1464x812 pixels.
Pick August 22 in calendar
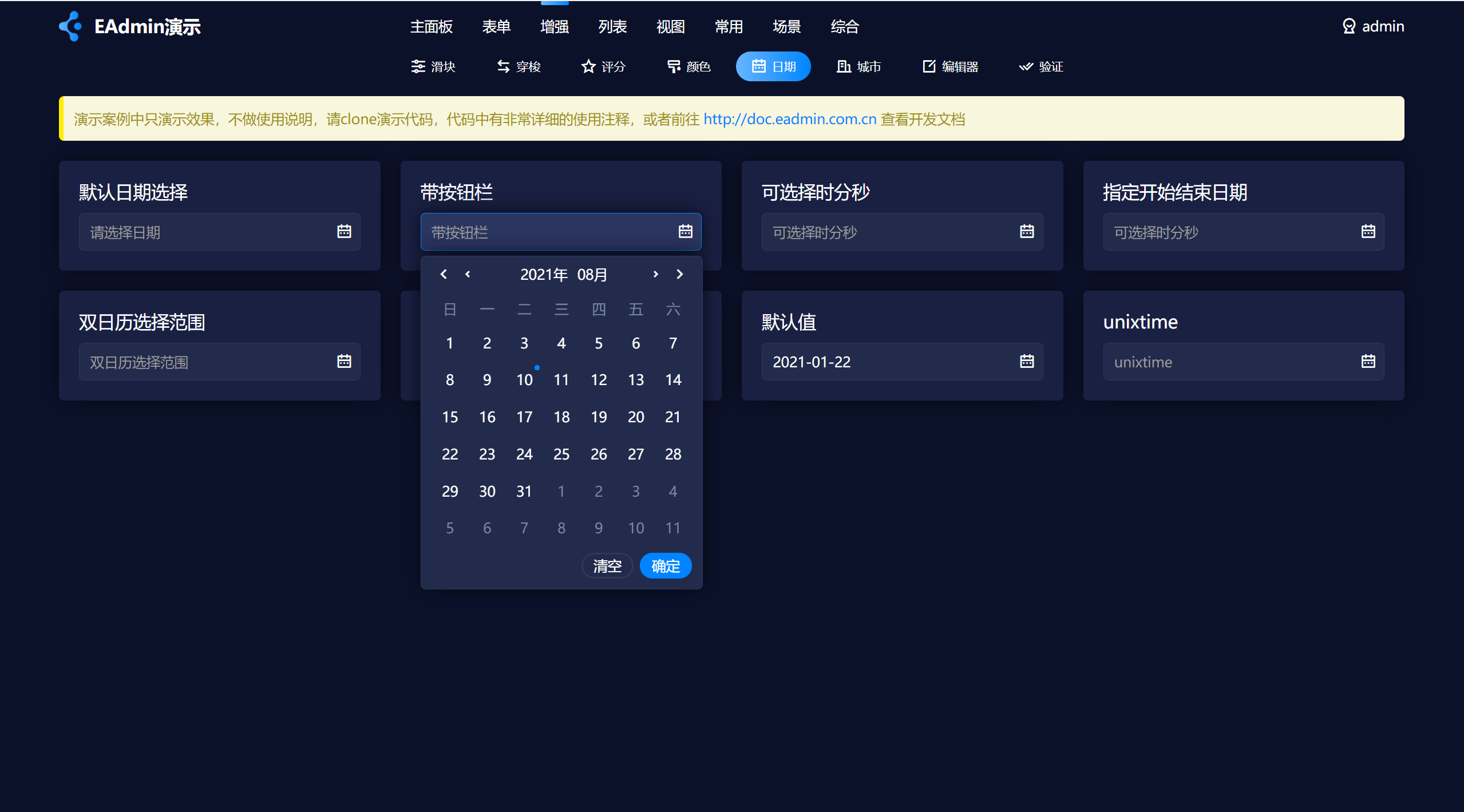(450, 454)
